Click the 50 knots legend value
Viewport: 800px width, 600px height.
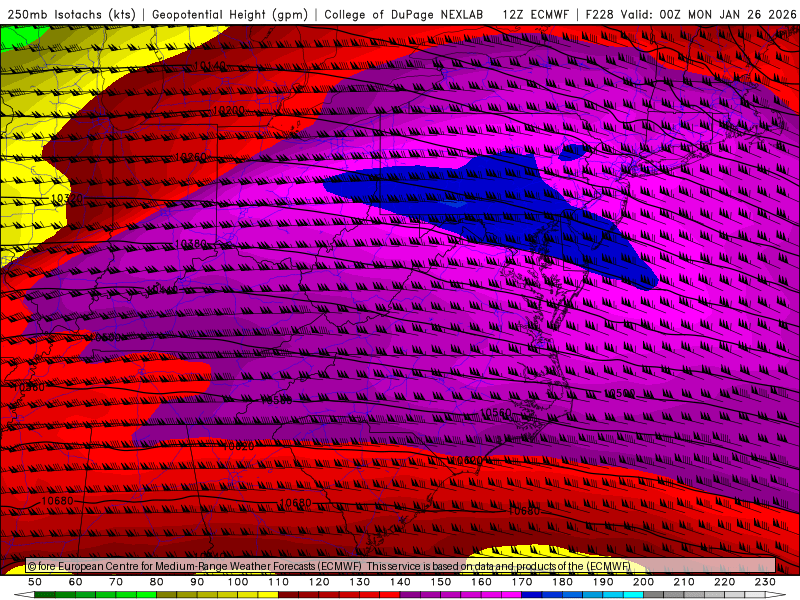(x=35, y=582)
